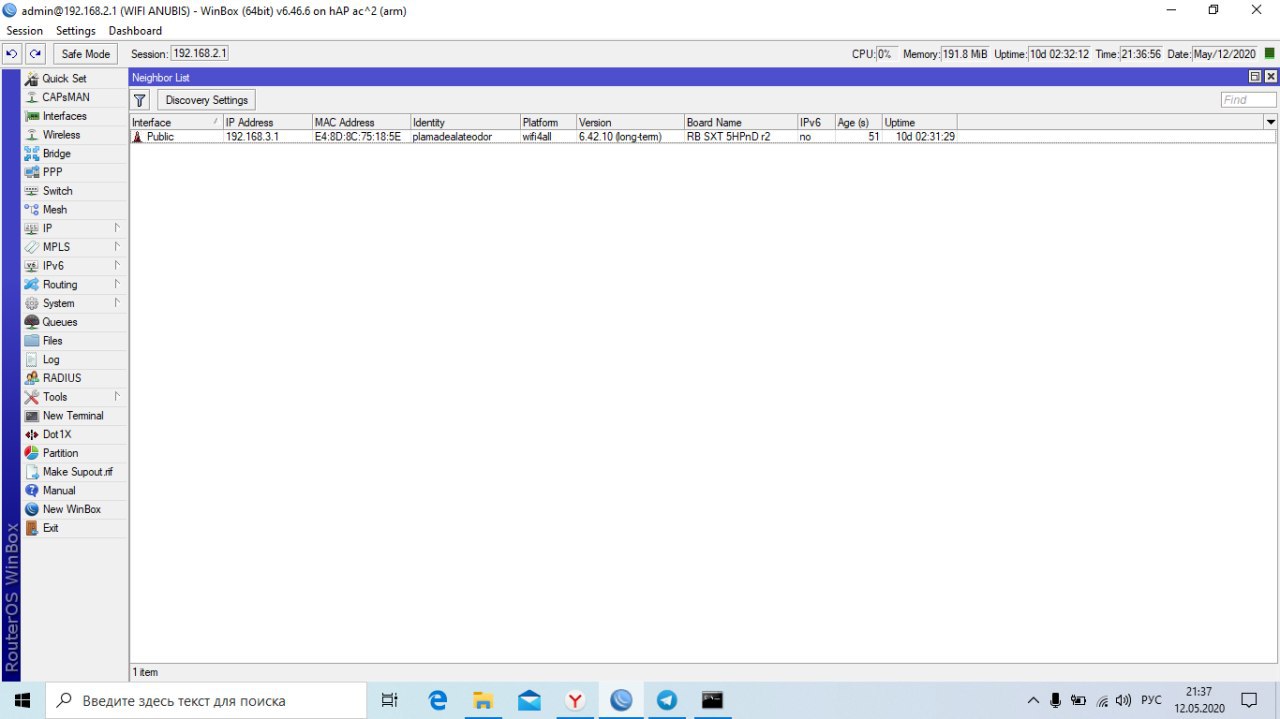
Task: Click the Redo arrow toolbar icon
Action: (36, 54)
